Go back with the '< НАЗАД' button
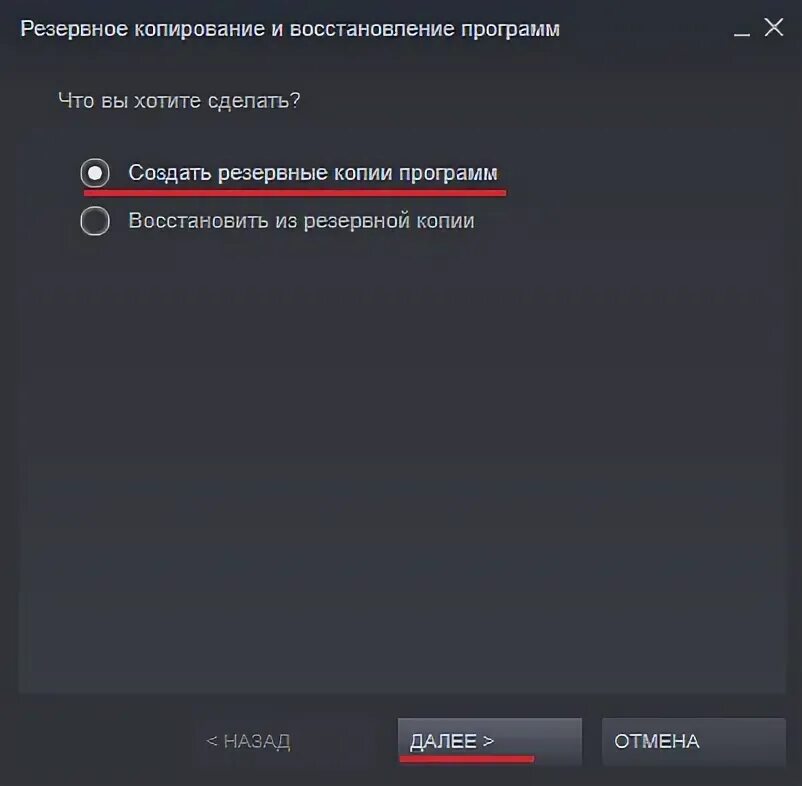The width and height of the screenshot is (802, 786). pyautogui.click(x=248, y=741)
